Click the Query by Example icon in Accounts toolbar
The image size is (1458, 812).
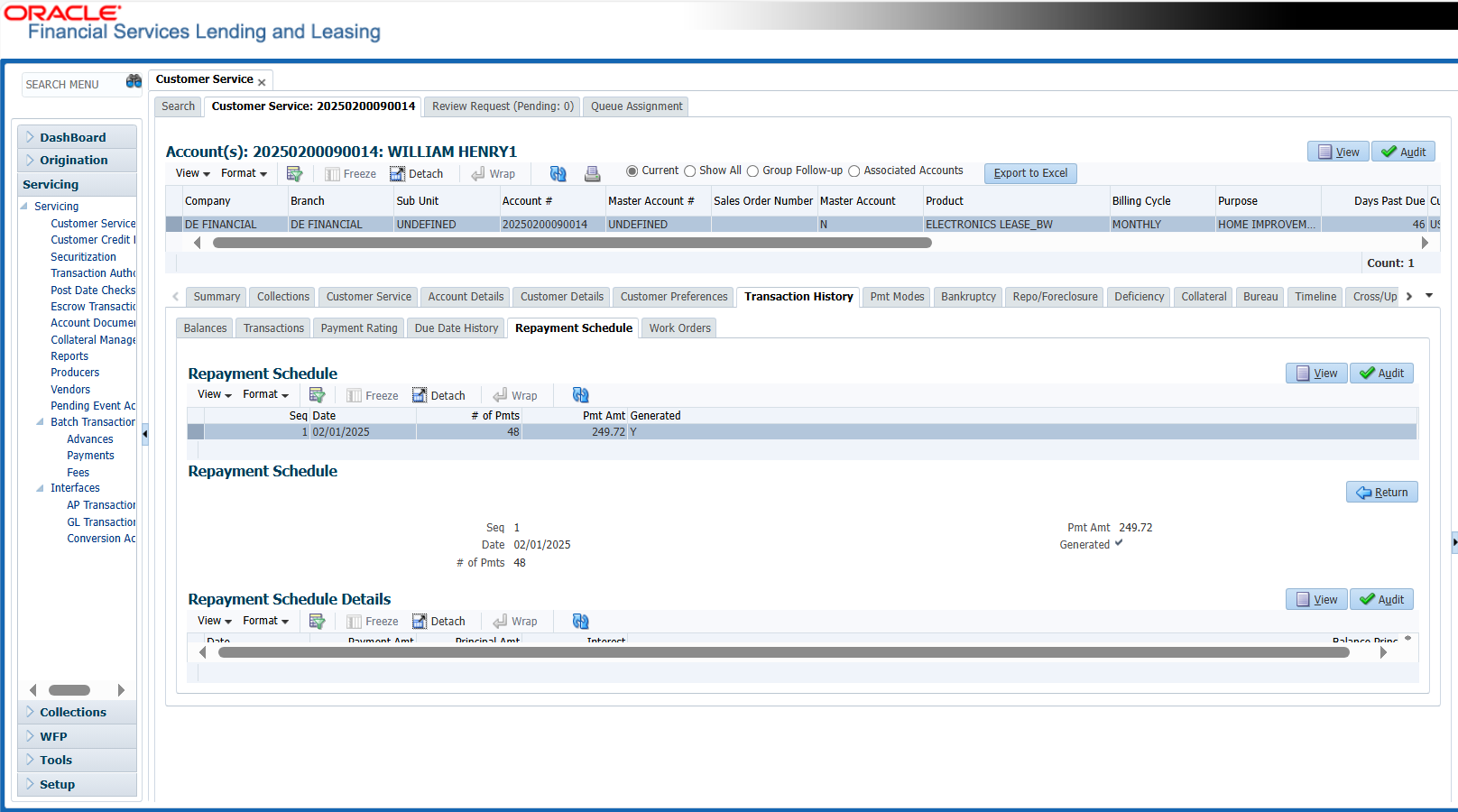click(294, 173)
